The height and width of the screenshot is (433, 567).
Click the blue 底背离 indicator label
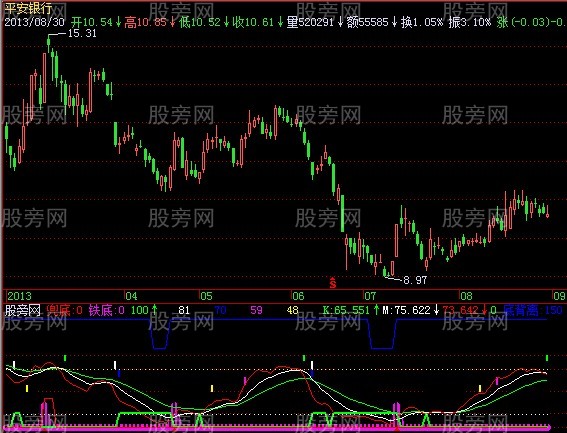(521, 310)
